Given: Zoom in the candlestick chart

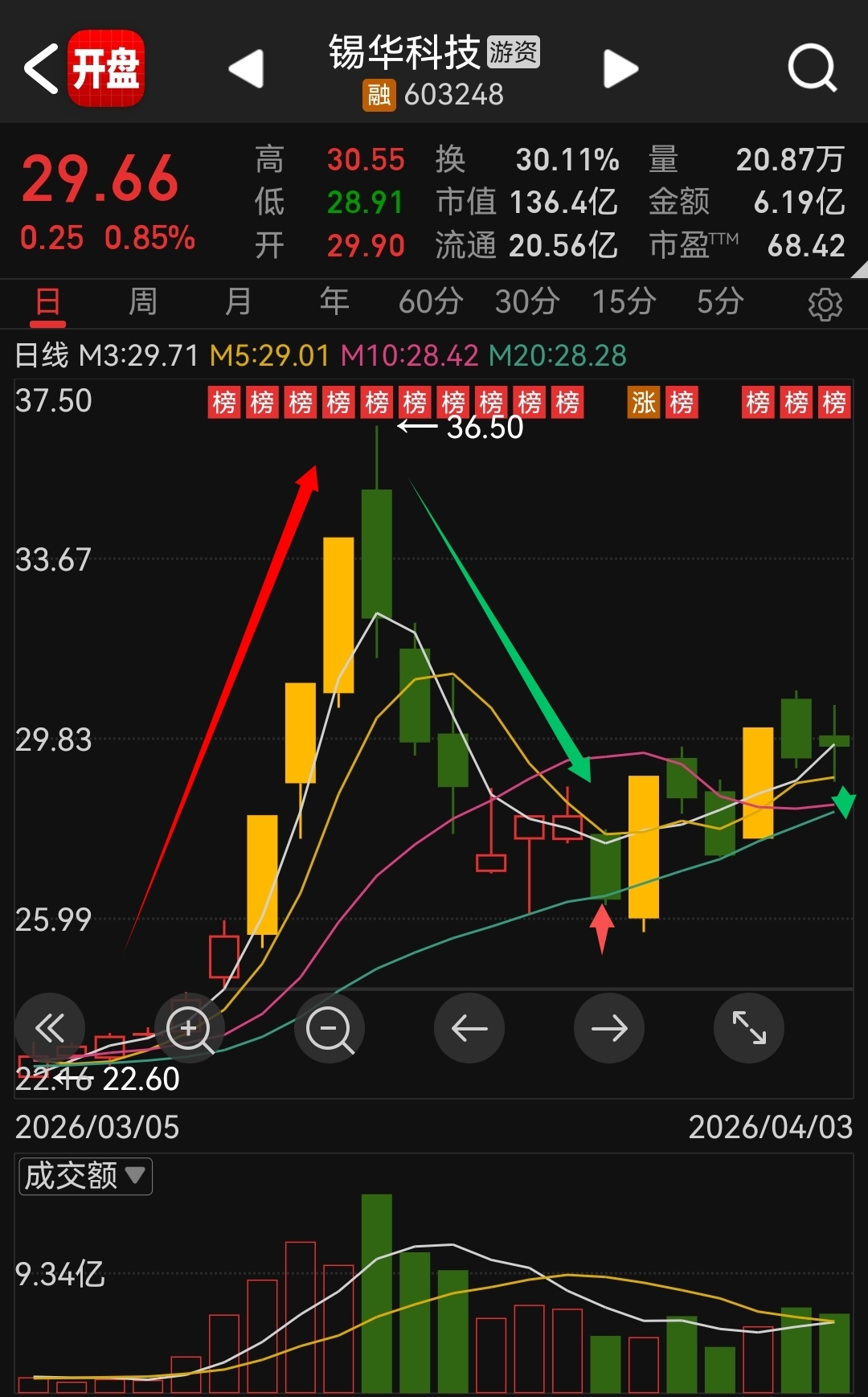Looking at the screenshot, I should click(190, 1028).
